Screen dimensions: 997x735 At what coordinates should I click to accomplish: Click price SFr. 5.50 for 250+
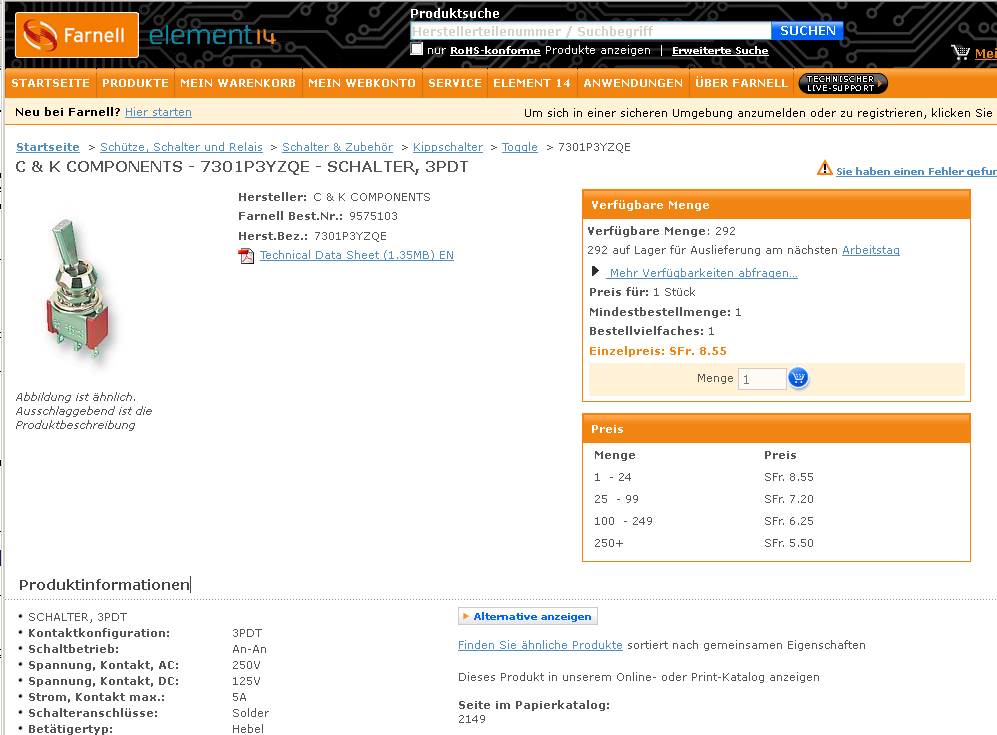(x=788, y=543)
